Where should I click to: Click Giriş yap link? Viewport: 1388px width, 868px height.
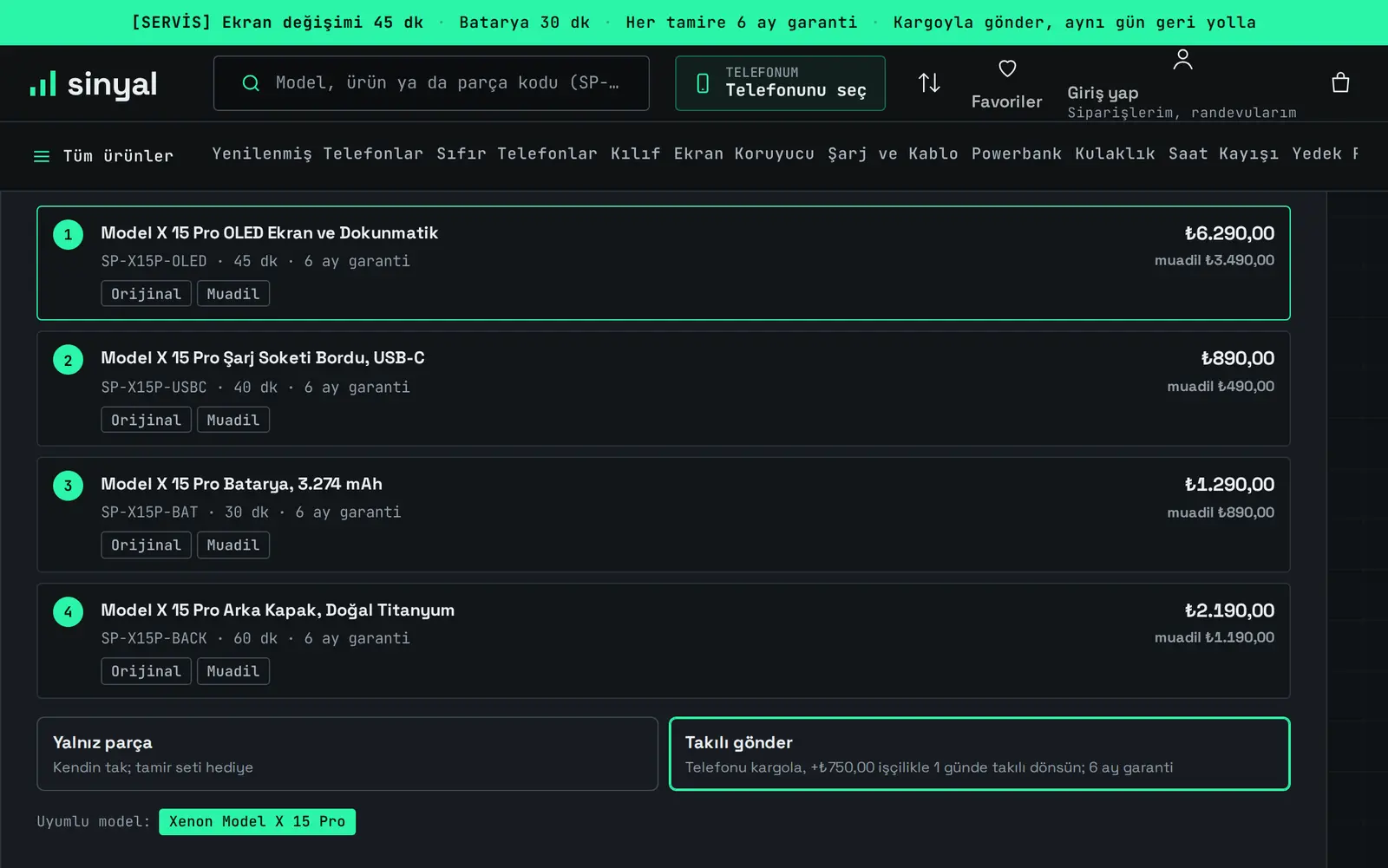(x=1103, y=93)
